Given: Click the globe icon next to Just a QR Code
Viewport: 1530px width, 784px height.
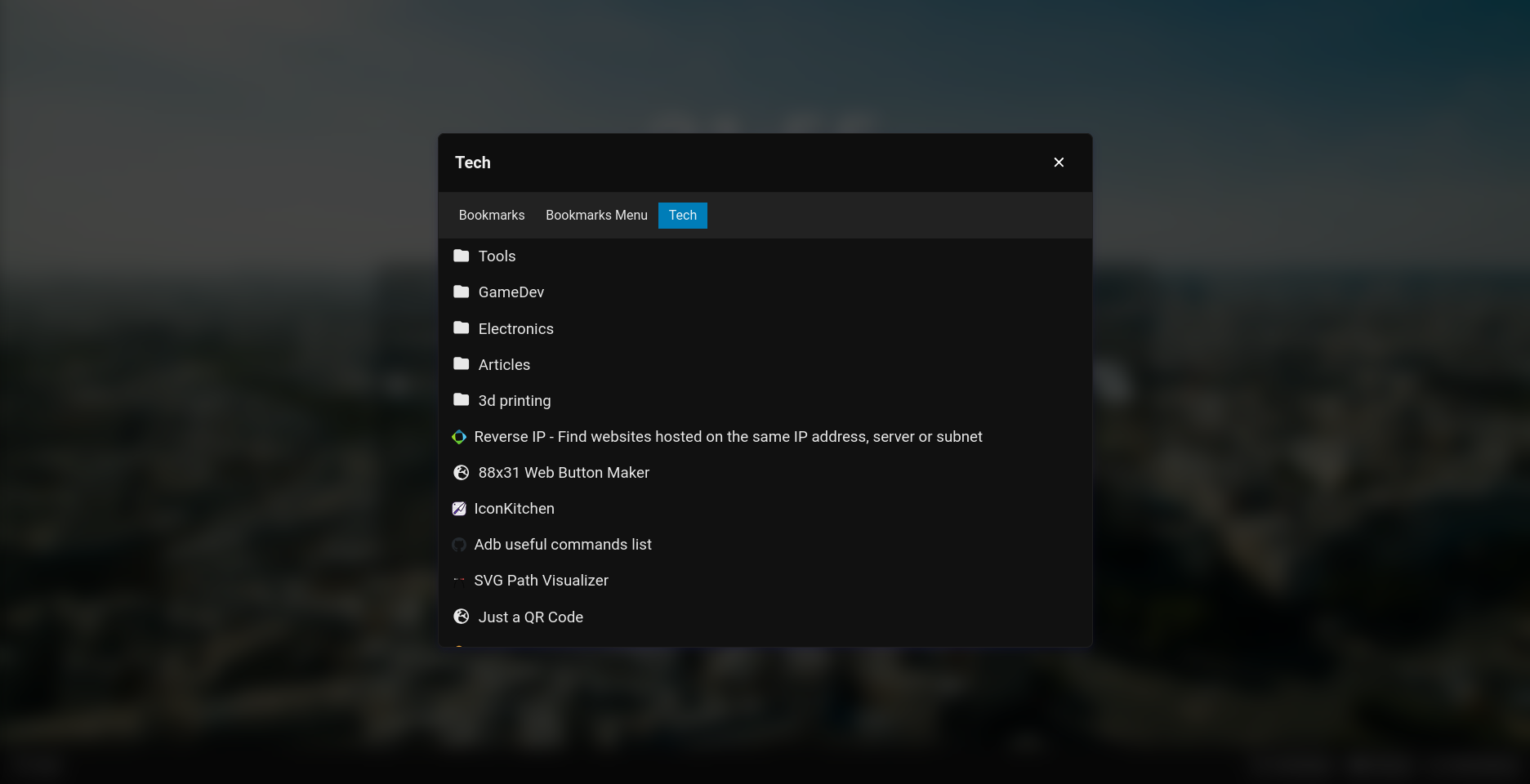Looking at the screenshot, I should point(462,617).
